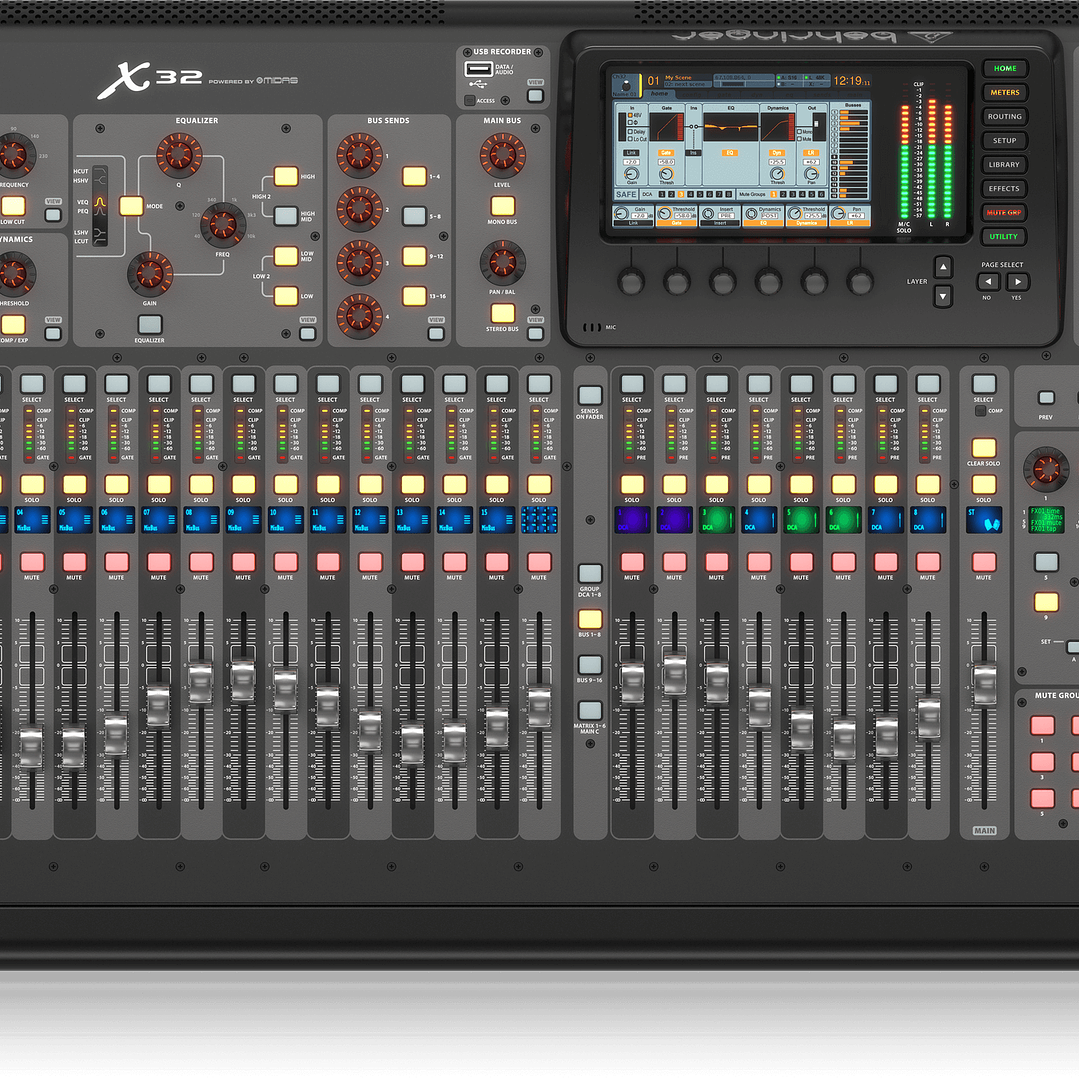Open the EFFECTS screen
Image resolution: width=1079 pixels, height=1079 pixels.
pyautogui.click(x=1004, y=189)
